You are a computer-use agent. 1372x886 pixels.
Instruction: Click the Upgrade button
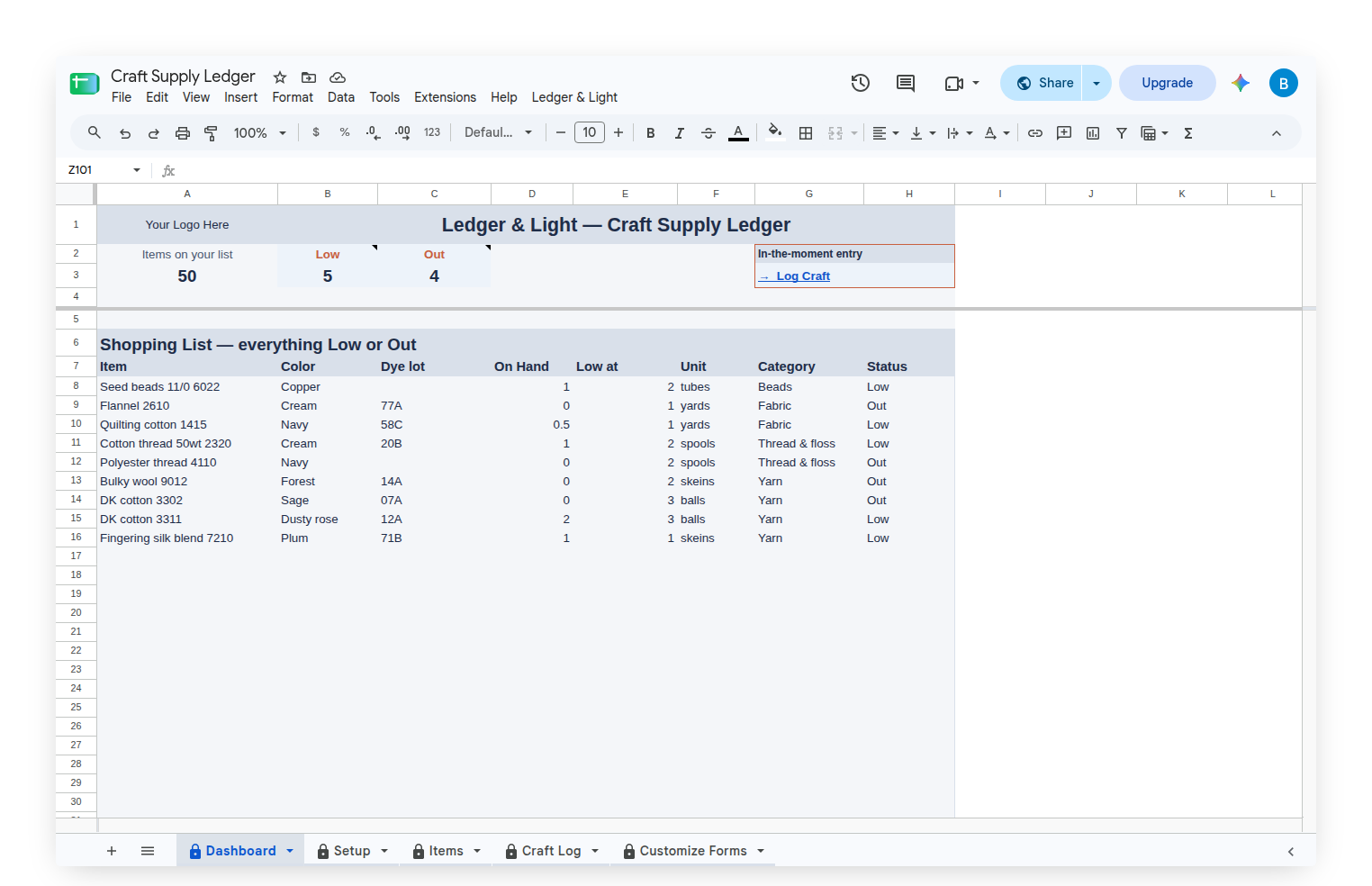[x=1167, y=83]
